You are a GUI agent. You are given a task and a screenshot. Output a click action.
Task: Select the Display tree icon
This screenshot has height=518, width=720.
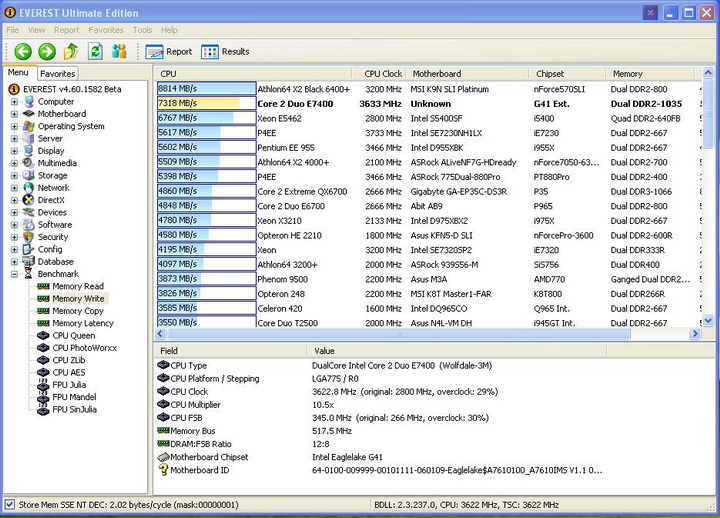(x=29, y=151)
